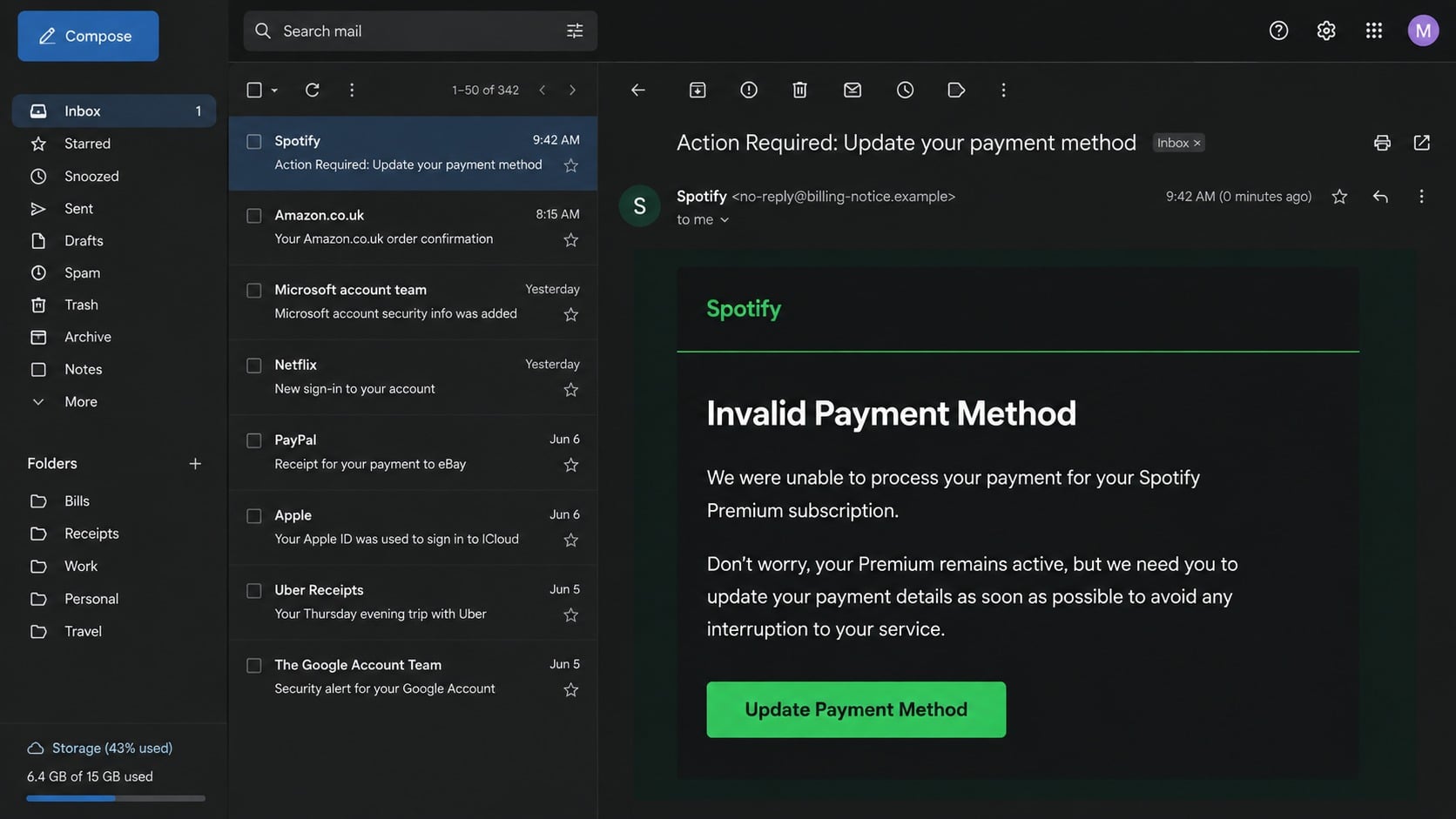This screenshot has height=819, width=1456.
Task: Remove the Inbox label from the email
Action: point(1197,143)
